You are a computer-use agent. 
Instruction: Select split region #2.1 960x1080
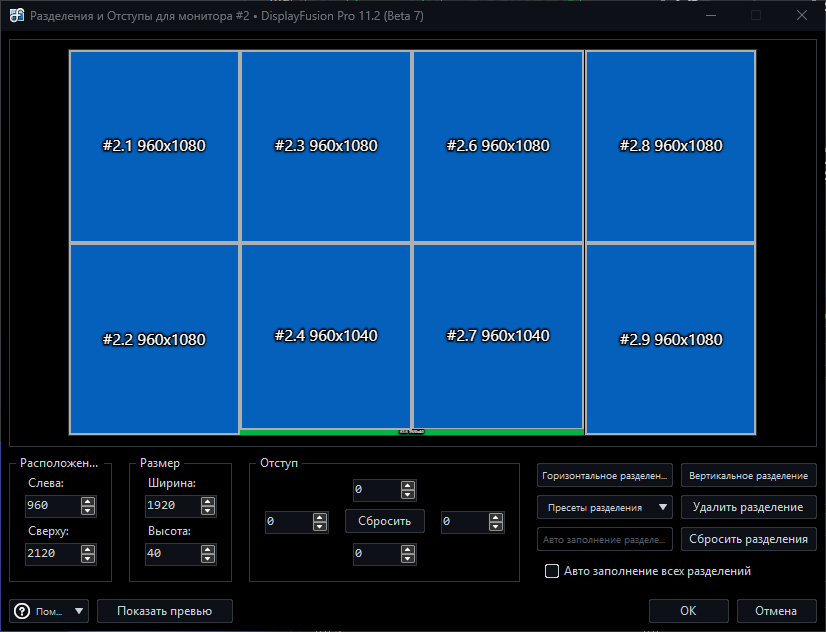154,146
